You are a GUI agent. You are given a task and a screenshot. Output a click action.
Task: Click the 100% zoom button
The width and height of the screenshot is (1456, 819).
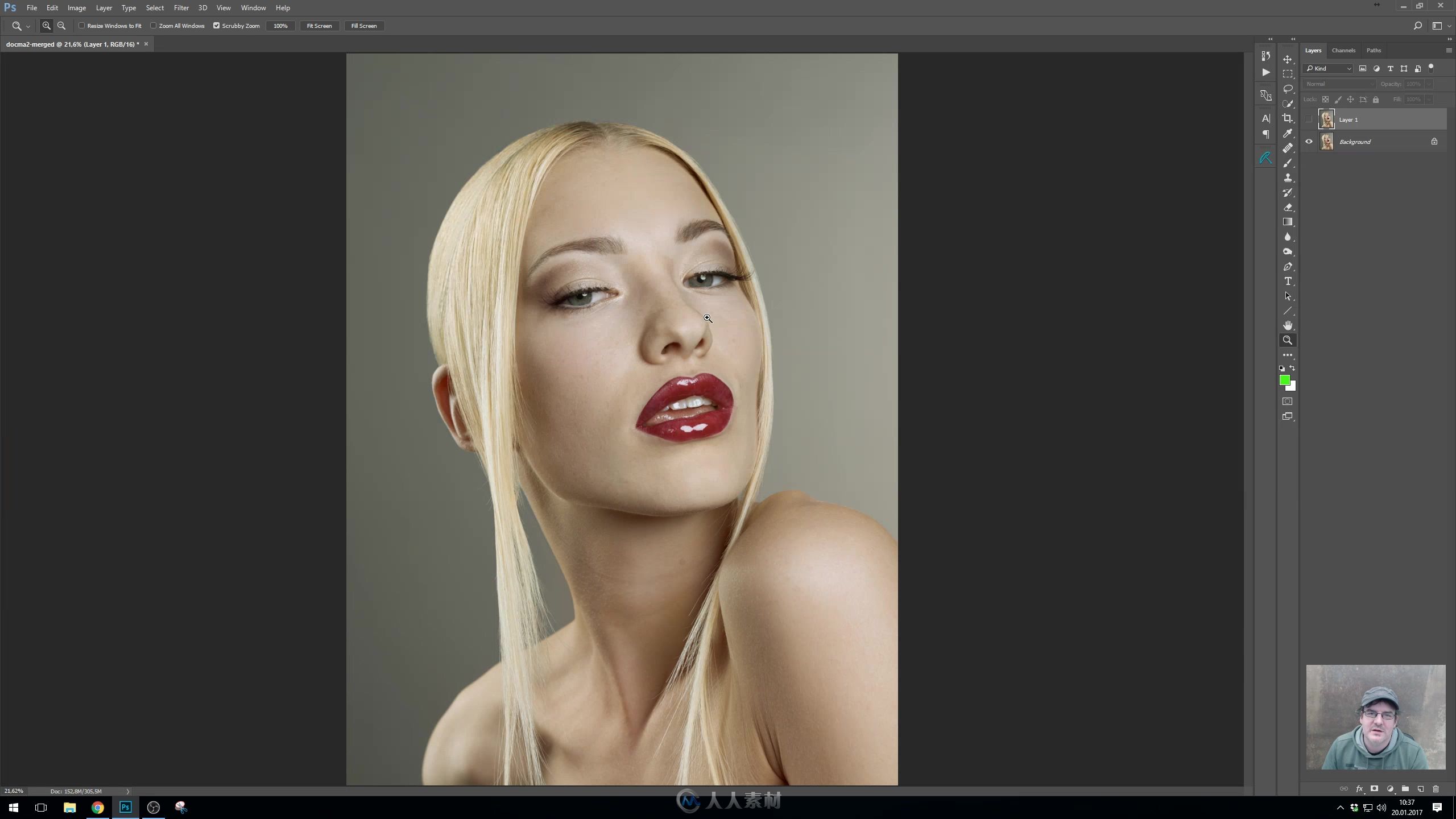pyautogui.click(x=280, y=26)
